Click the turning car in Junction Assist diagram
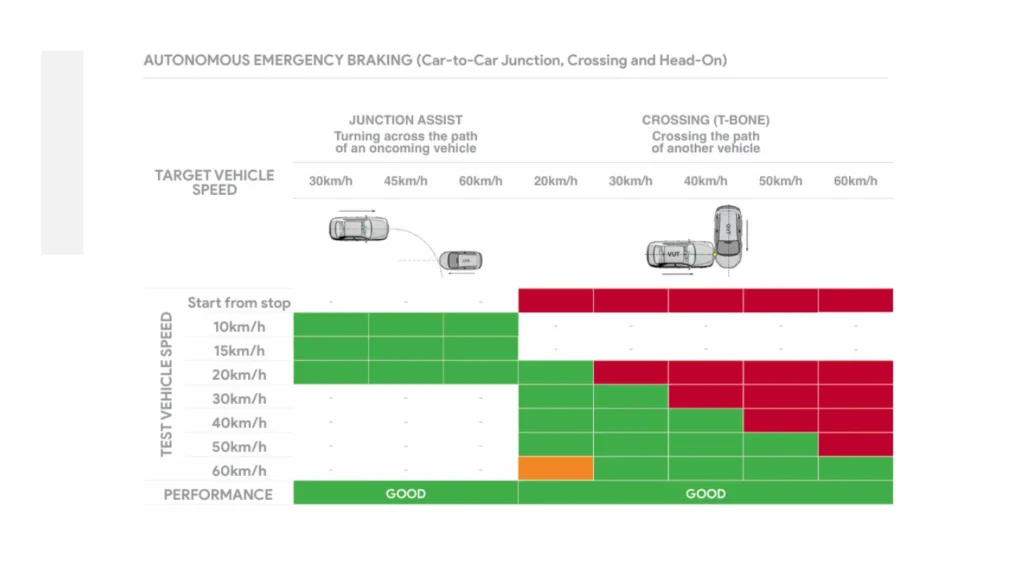Viewport: 1024px width, 576px height. (x=353, y=228)
